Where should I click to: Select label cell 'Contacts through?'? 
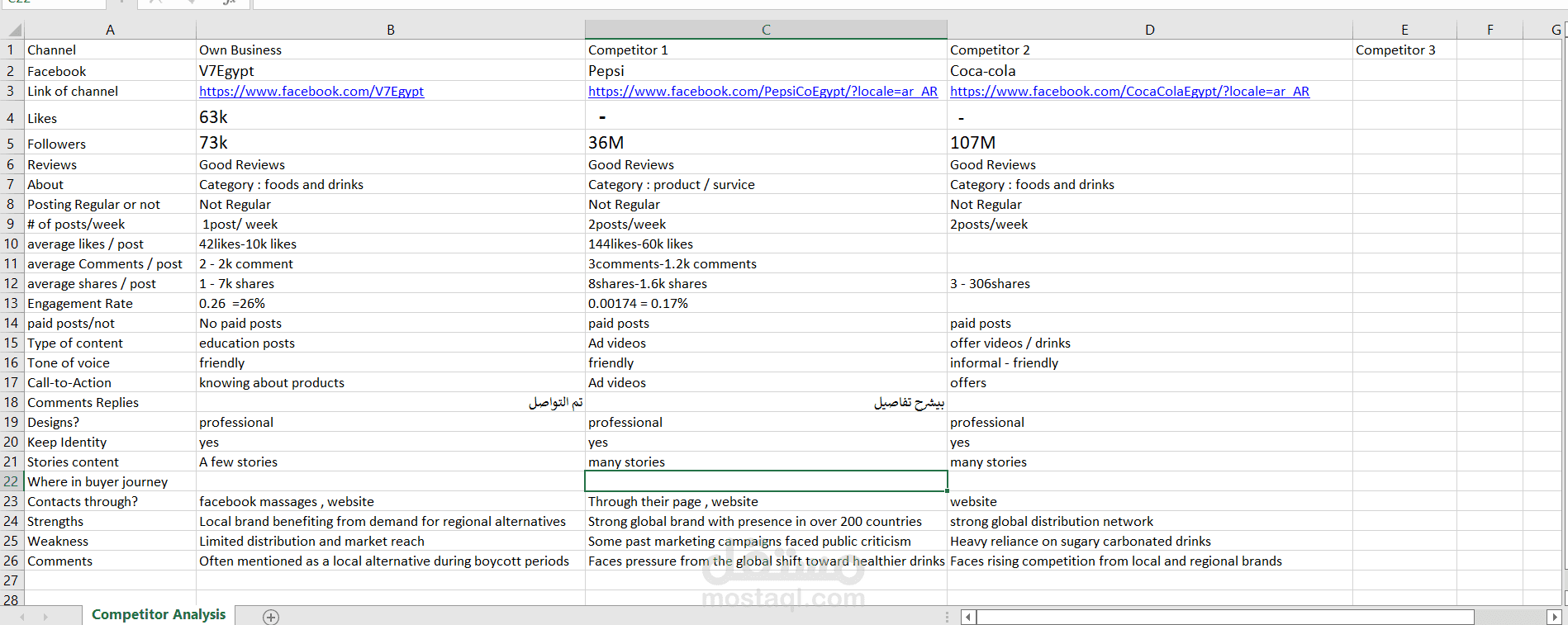click(110, 502)
